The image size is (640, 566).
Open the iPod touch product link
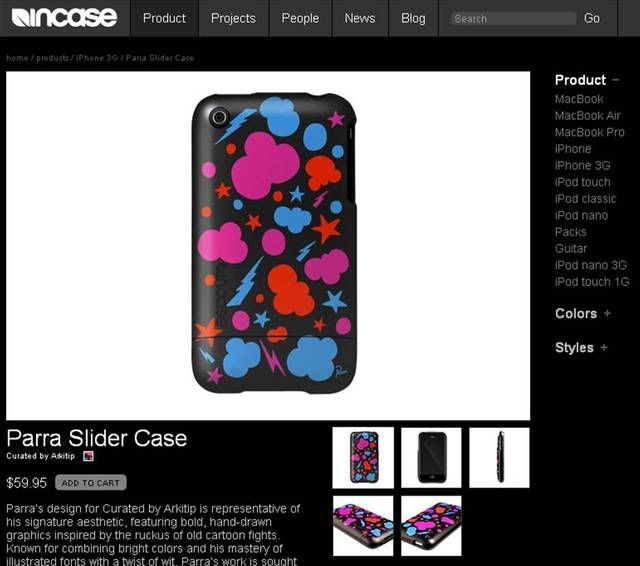(582, 182)
